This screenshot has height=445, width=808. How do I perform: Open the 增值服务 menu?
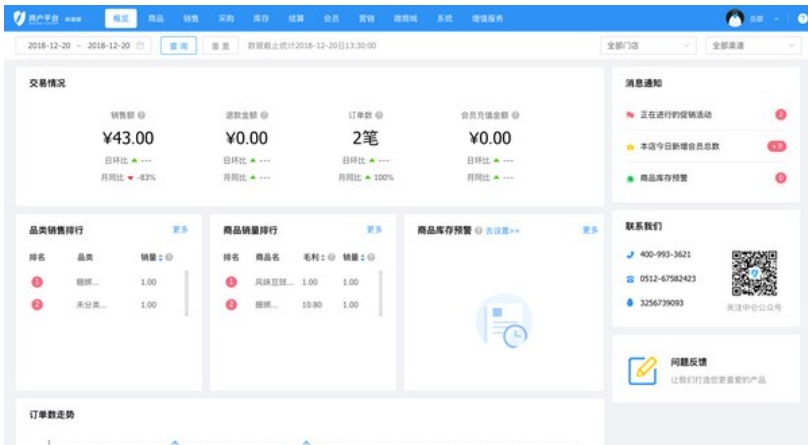point(487,18)
